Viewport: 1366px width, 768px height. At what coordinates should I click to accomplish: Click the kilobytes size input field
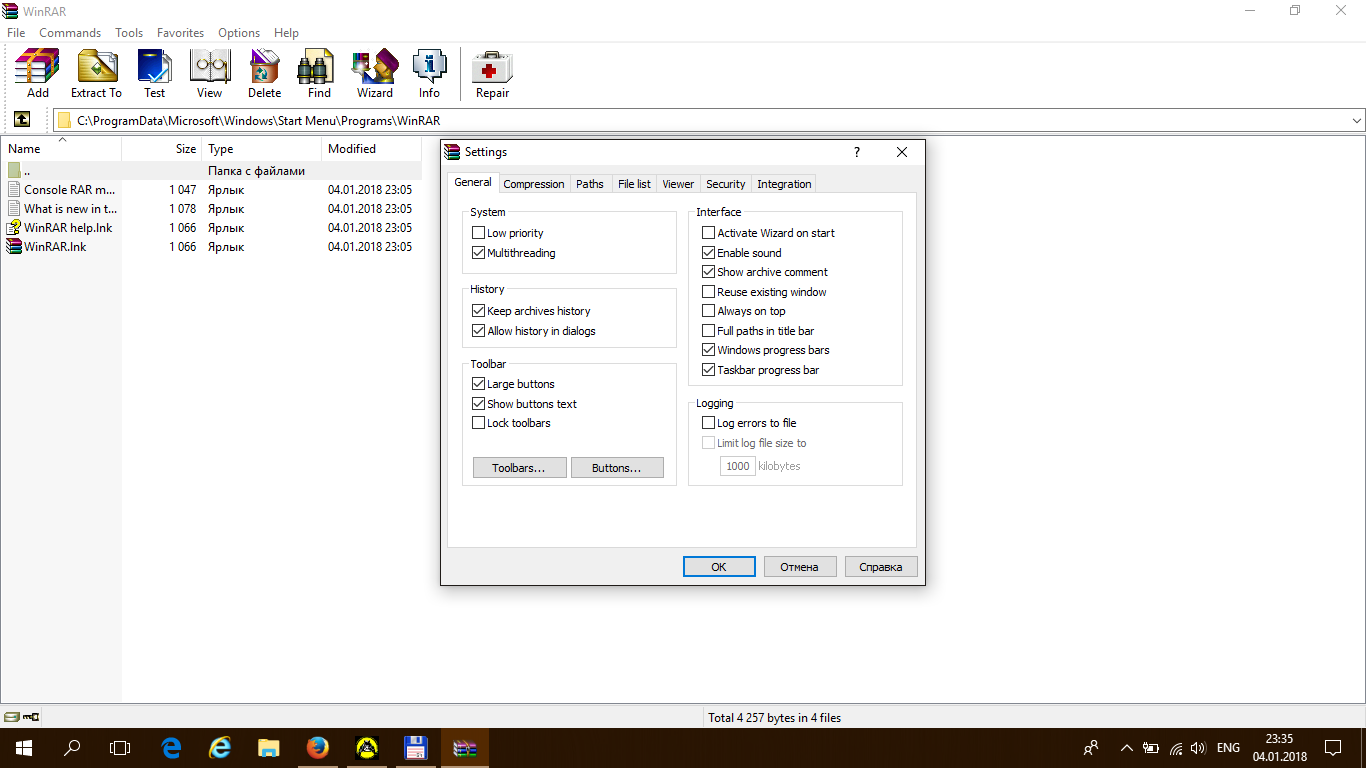pos(737,465)
